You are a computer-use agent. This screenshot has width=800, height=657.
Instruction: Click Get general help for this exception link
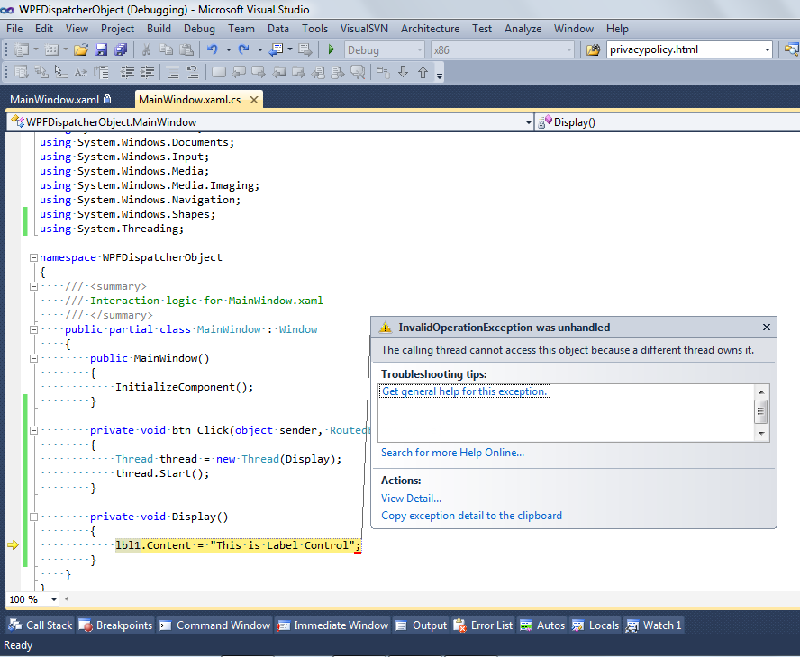(465, 391)
